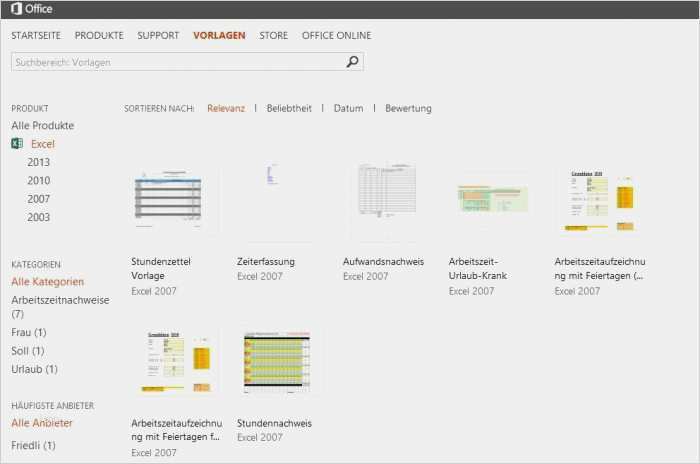Select the Stundennachweis template thumbnail
The width and height of the screenshot is (700, 464).
(282, 360)
